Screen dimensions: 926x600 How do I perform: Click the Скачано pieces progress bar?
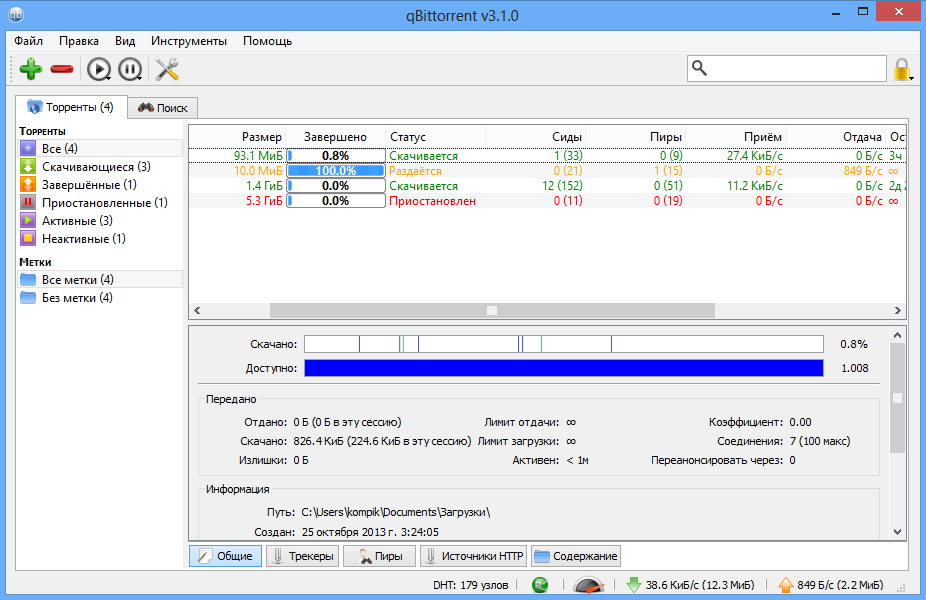(x=564, y=344)
